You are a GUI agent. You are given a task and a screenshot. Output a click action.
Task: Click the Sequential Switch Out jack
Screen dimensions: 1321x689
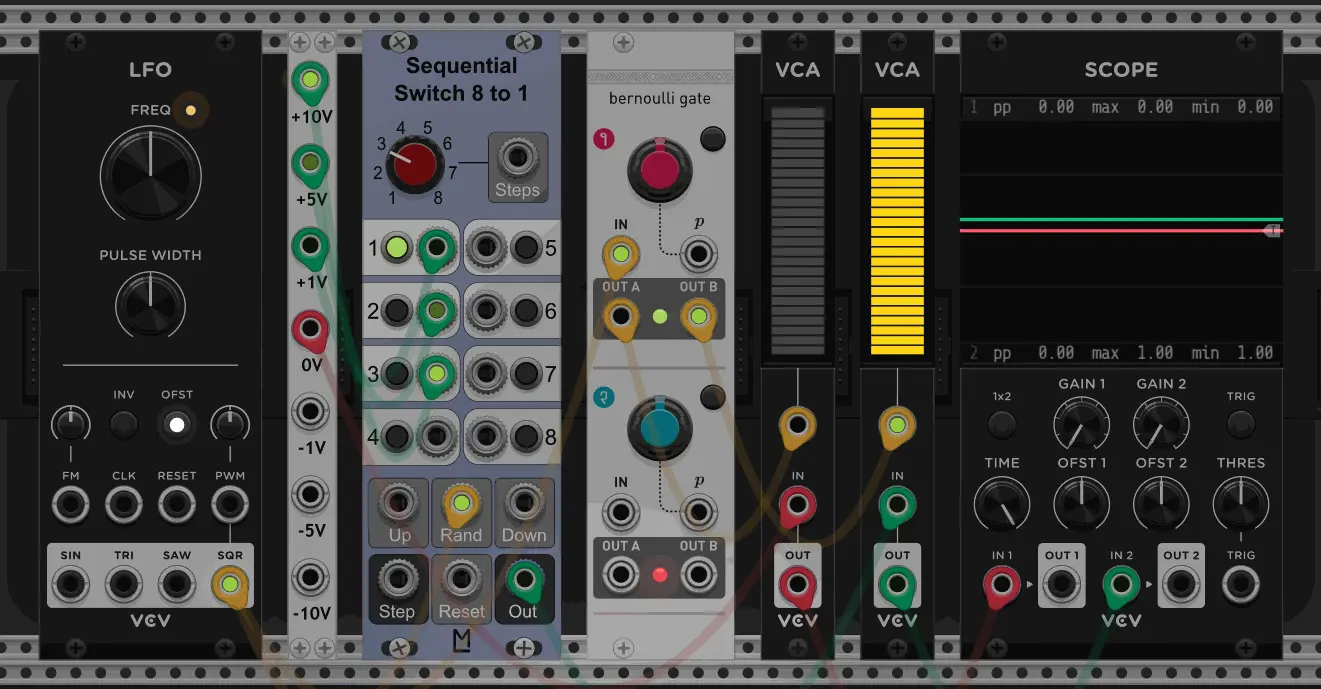[x=522, y=578]
